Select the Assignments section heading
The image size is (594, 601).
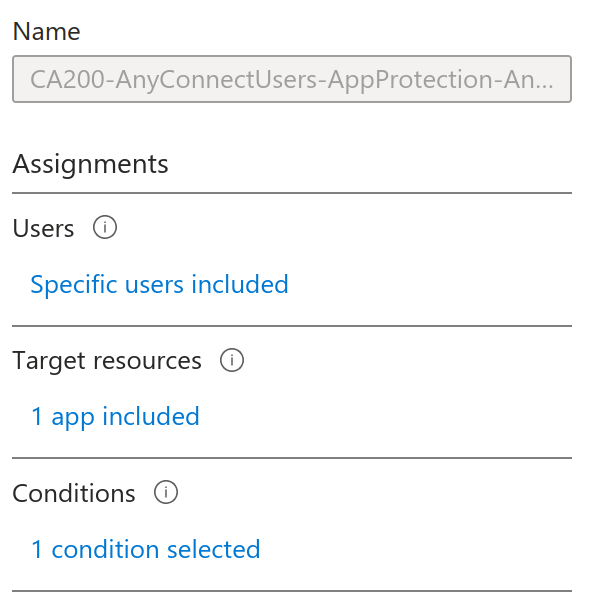(90, 164)
